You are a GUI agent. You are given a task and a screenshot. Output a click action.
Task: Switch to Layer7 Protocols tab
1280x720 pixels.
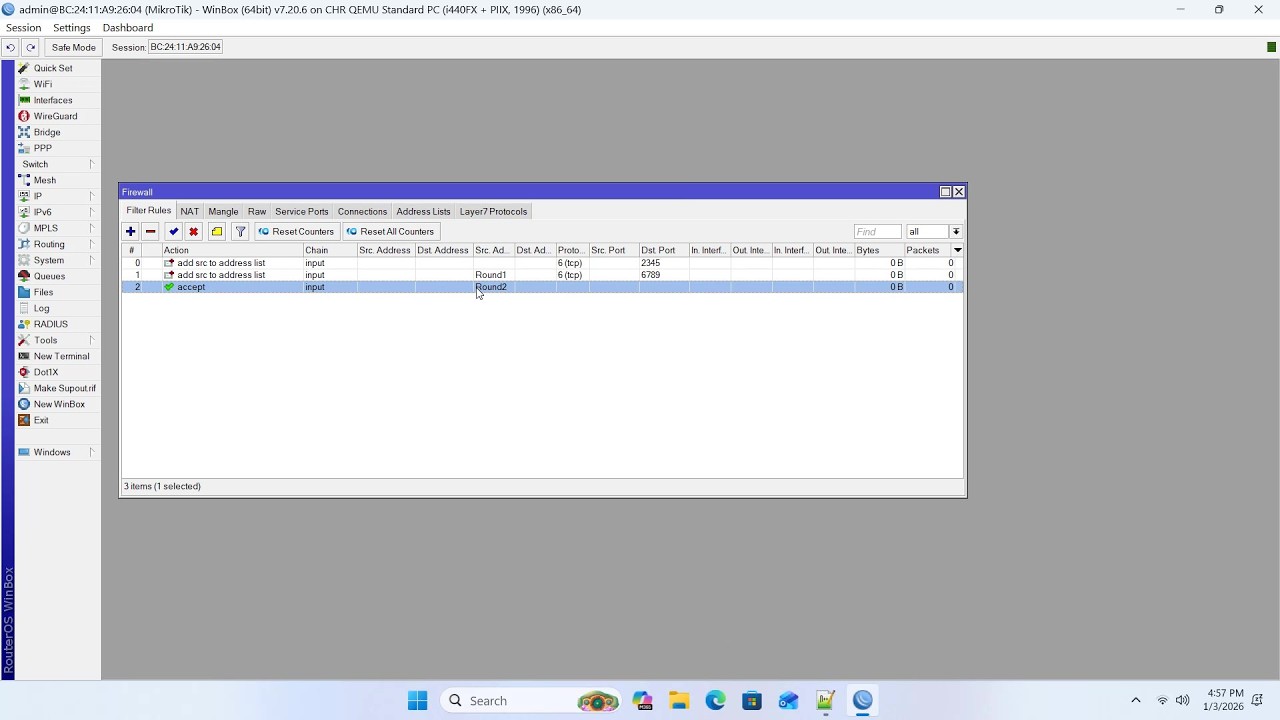point(493,211)
